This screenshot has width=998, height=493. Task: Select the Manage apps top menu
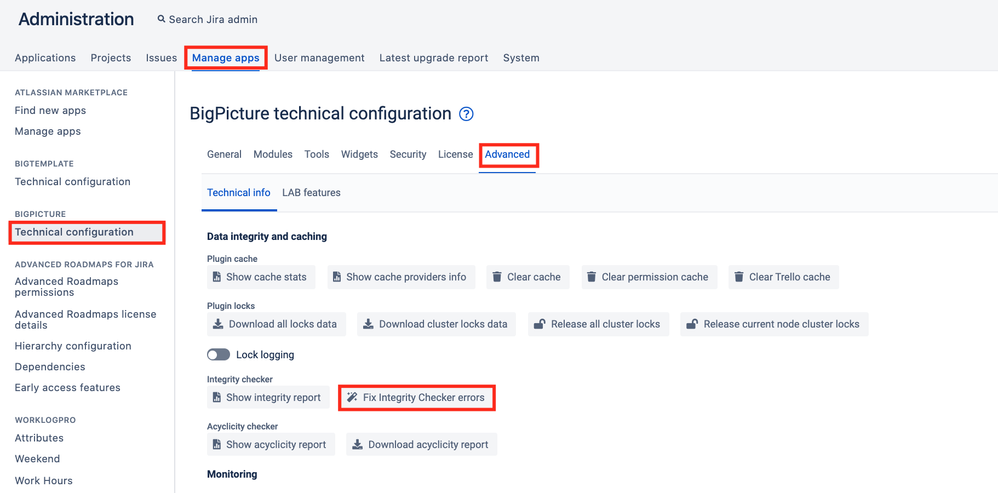[x=226, y=58]
